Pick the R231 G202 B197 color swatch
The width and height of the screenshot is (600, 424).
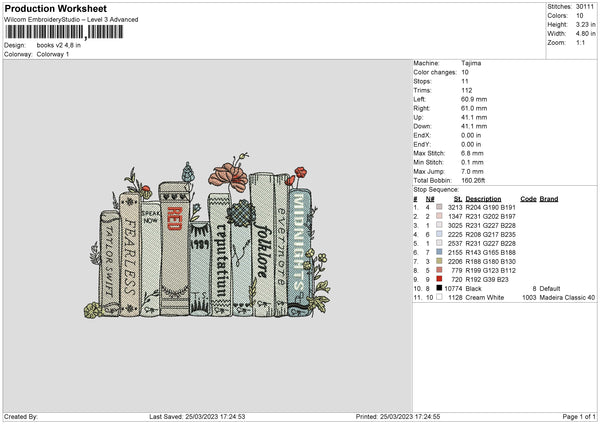tap(439, 216)
